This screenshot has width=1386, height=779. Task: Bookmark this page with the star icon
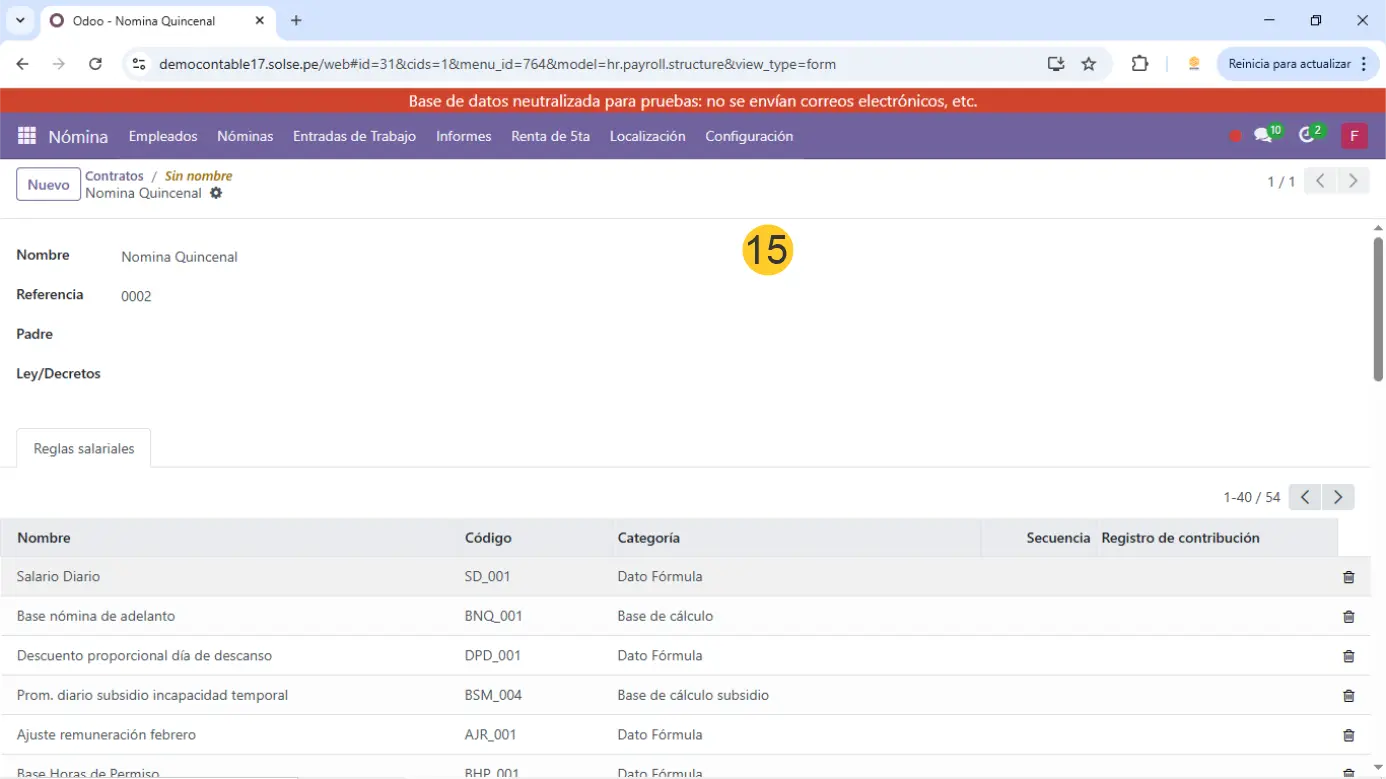tap(1089, 64)
